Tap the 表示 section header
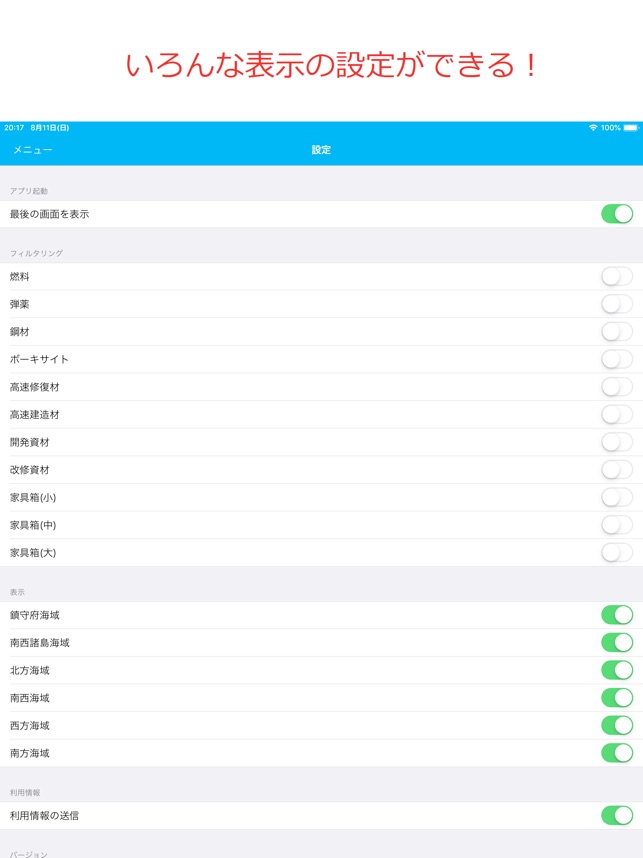Viewport: 643px width, 858px height. (x=17, y=592)
